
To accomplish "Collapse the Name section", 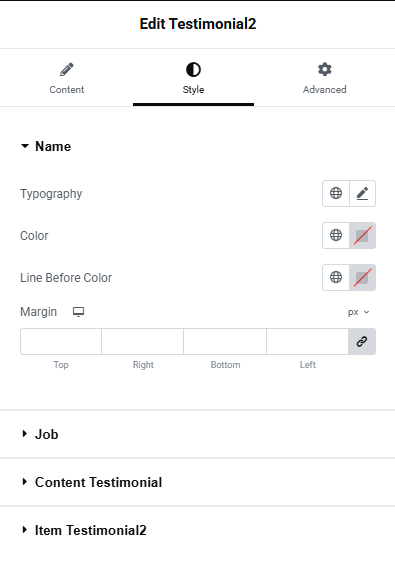I will click(46, 146).
